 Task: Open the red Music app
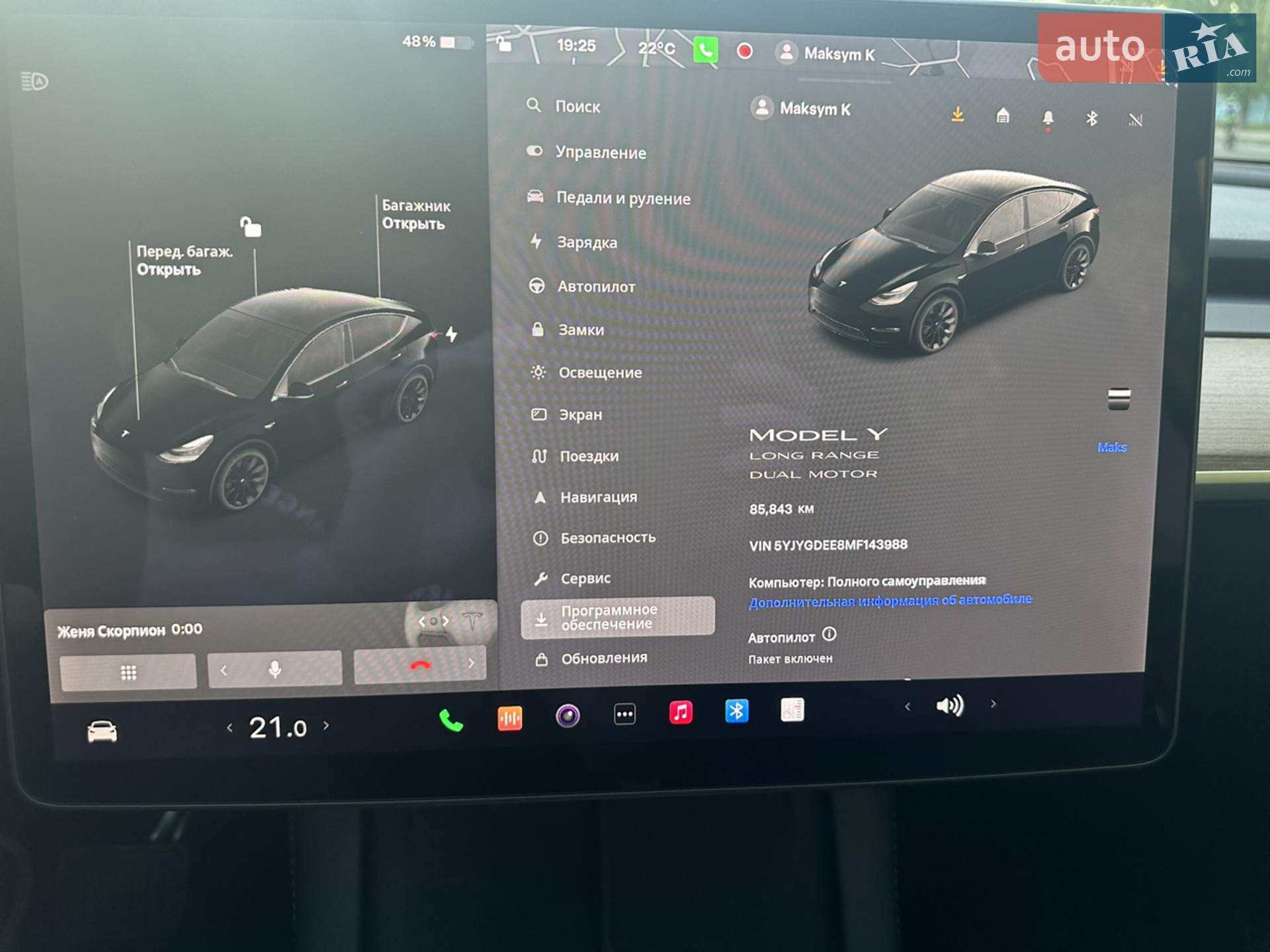click(681, 712)
